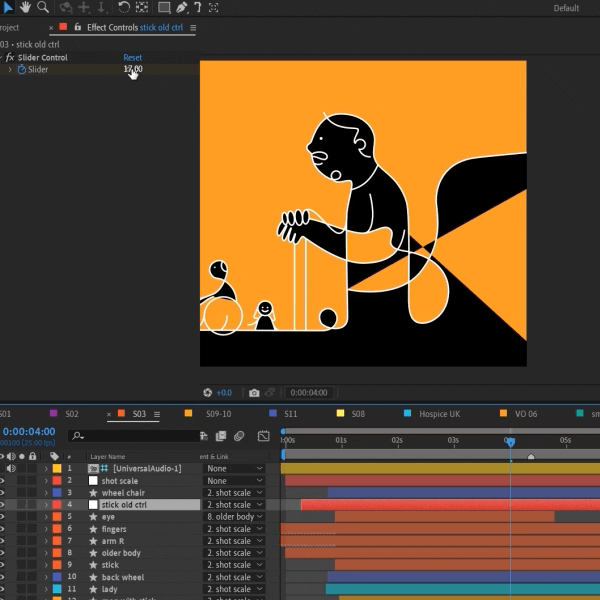Image resolution: width=600 pixels, height=600 pixels.
Task: Switch to the S11 composition tab
Action: (290, 414)
